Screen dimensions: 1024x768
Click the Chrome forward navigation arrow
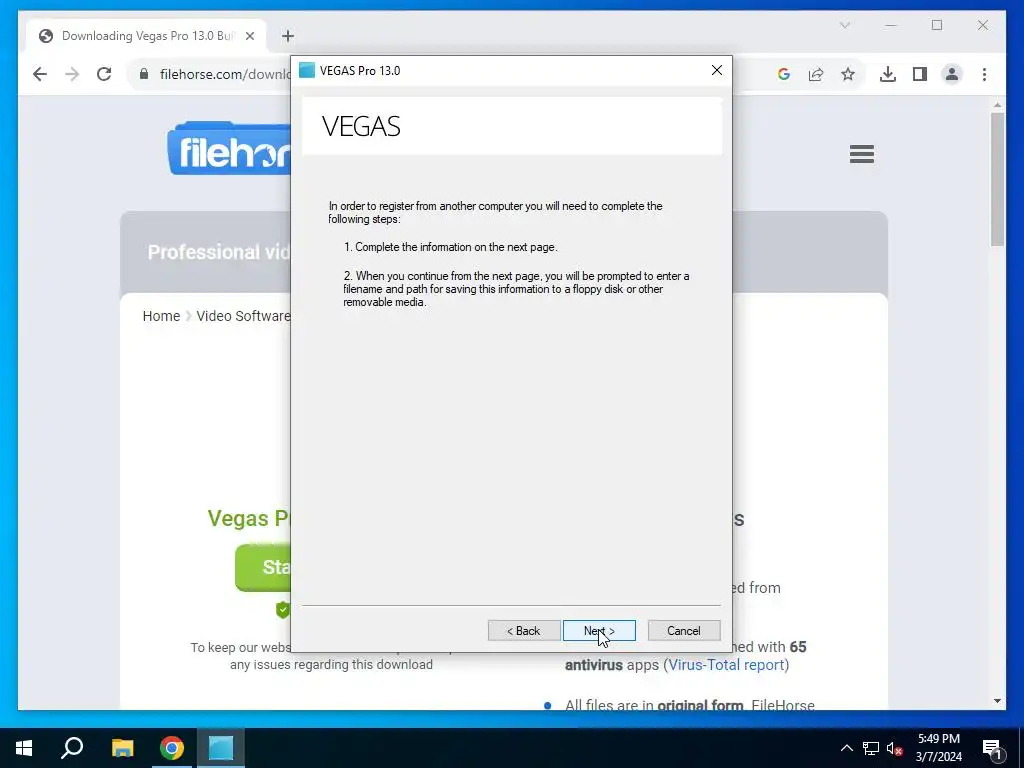[72, 74]
